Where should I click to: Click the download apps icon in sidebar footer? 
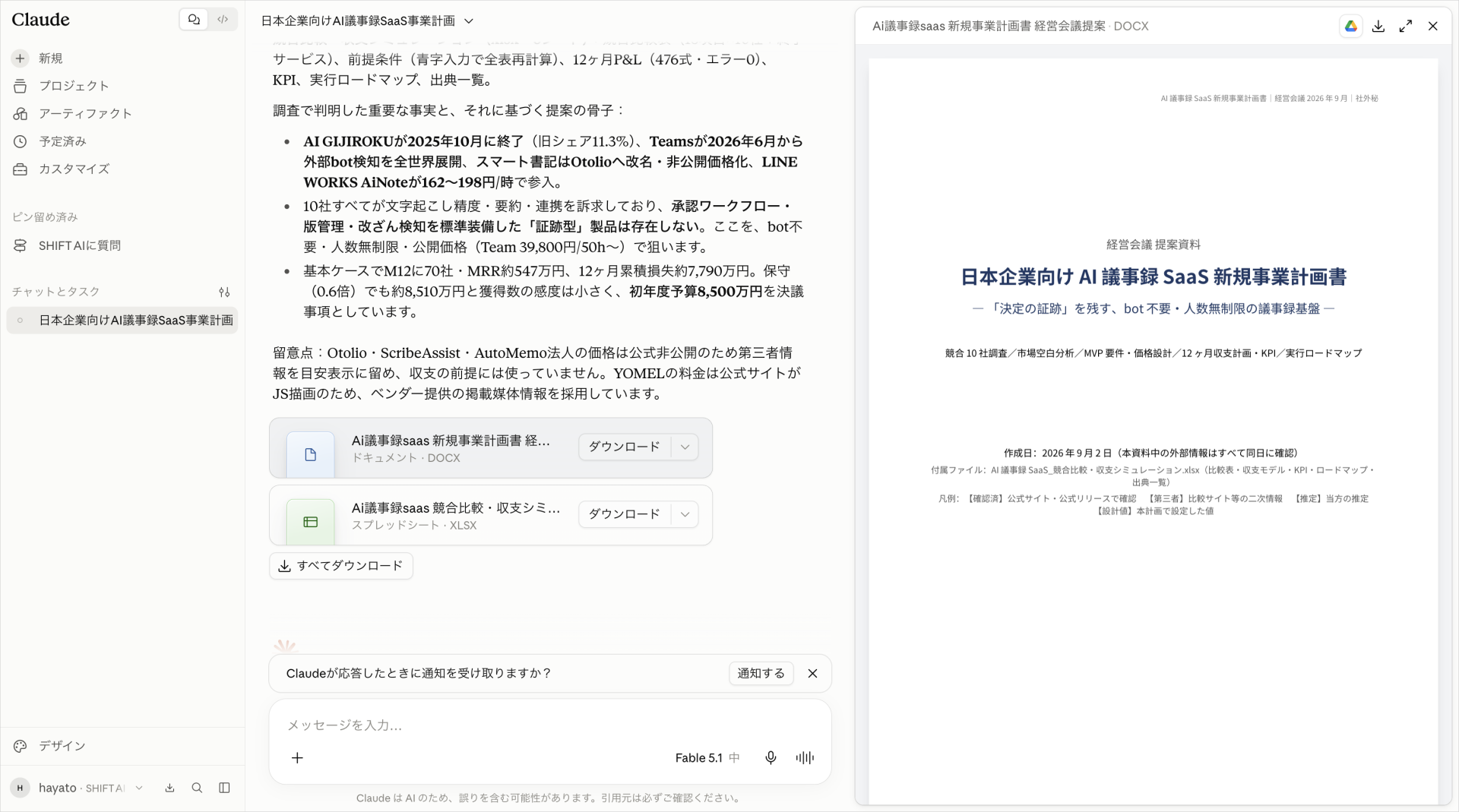[x=169, y=788]
